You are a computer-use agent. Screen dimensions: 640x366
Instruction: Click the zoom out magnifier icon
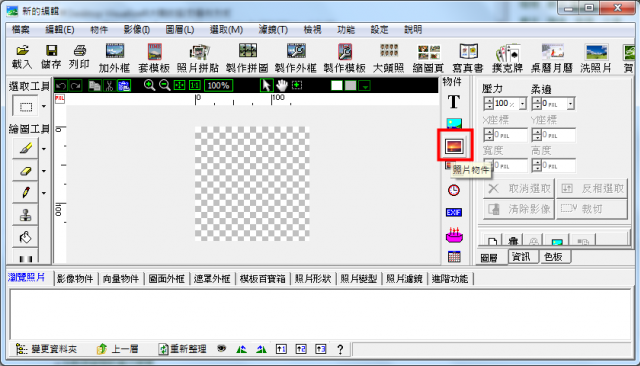[x=164, y=85]
